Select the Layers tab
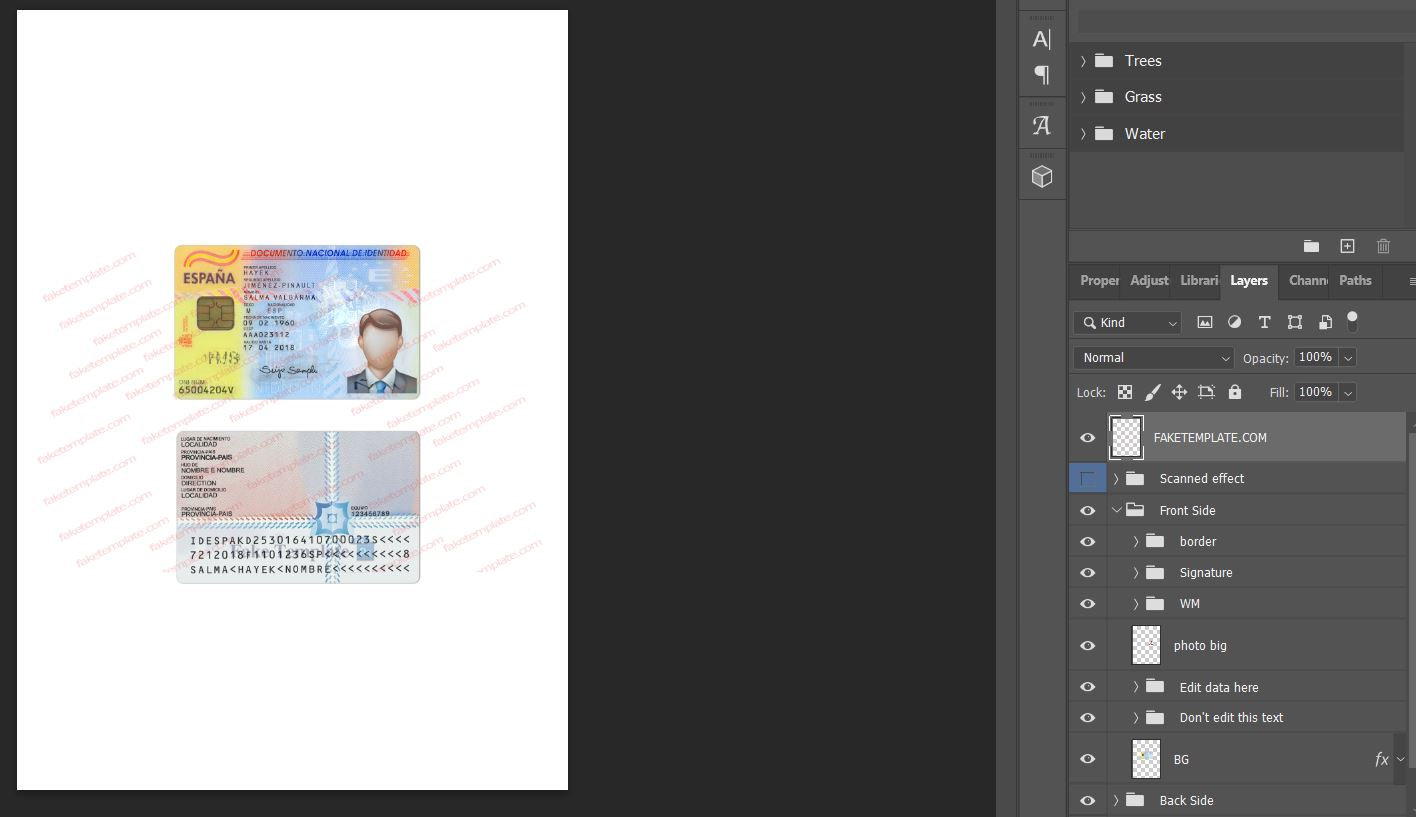This screenshot has height=817, width=1416. coord(1249,281)
